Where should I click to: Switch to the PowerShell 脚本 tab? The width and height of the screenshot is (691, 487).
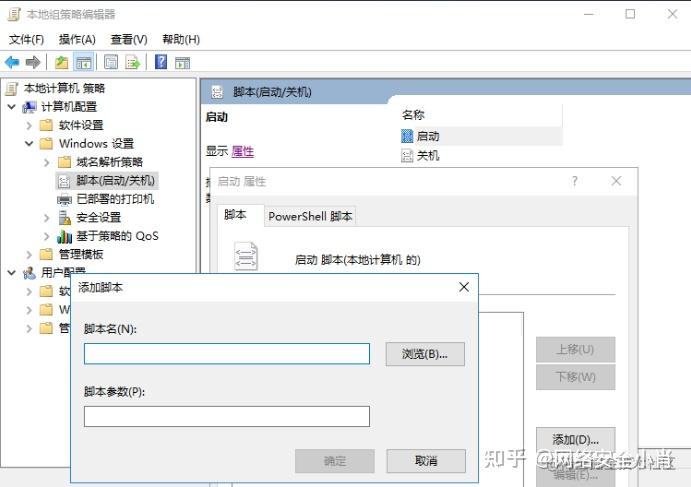[x=310, y=216]
